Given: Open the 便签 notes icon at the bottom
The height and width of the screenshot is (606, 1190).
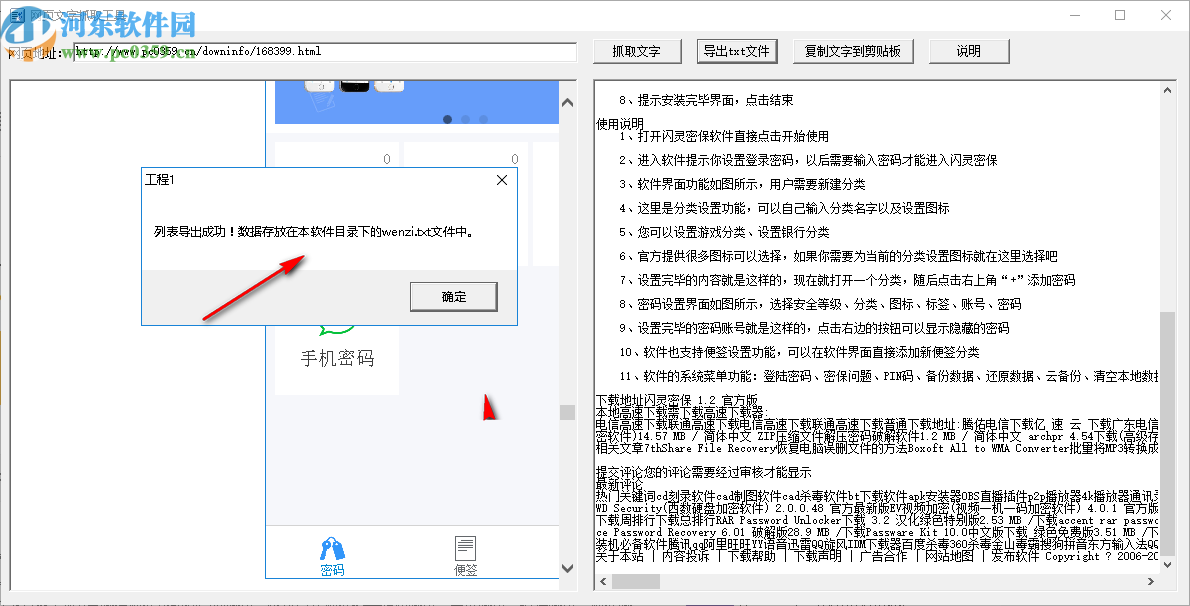Looking at the screenshot, I should pos(465,549).
